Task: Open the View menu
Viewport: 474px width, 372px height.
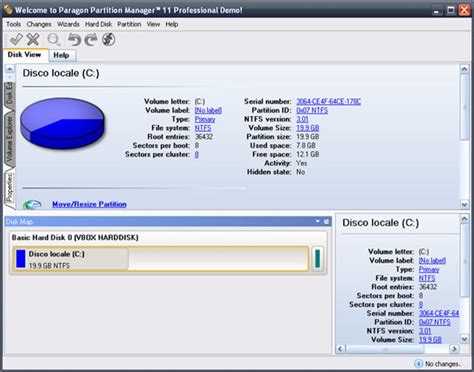Action: pos(153,24)
